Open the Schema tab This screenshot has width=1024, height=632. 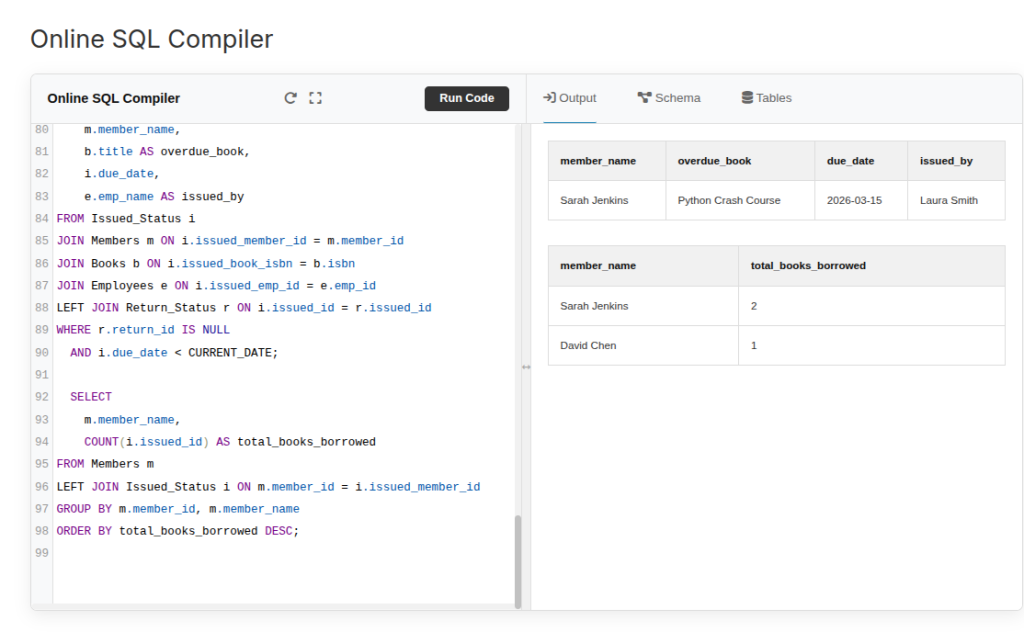tap(669, 98)
